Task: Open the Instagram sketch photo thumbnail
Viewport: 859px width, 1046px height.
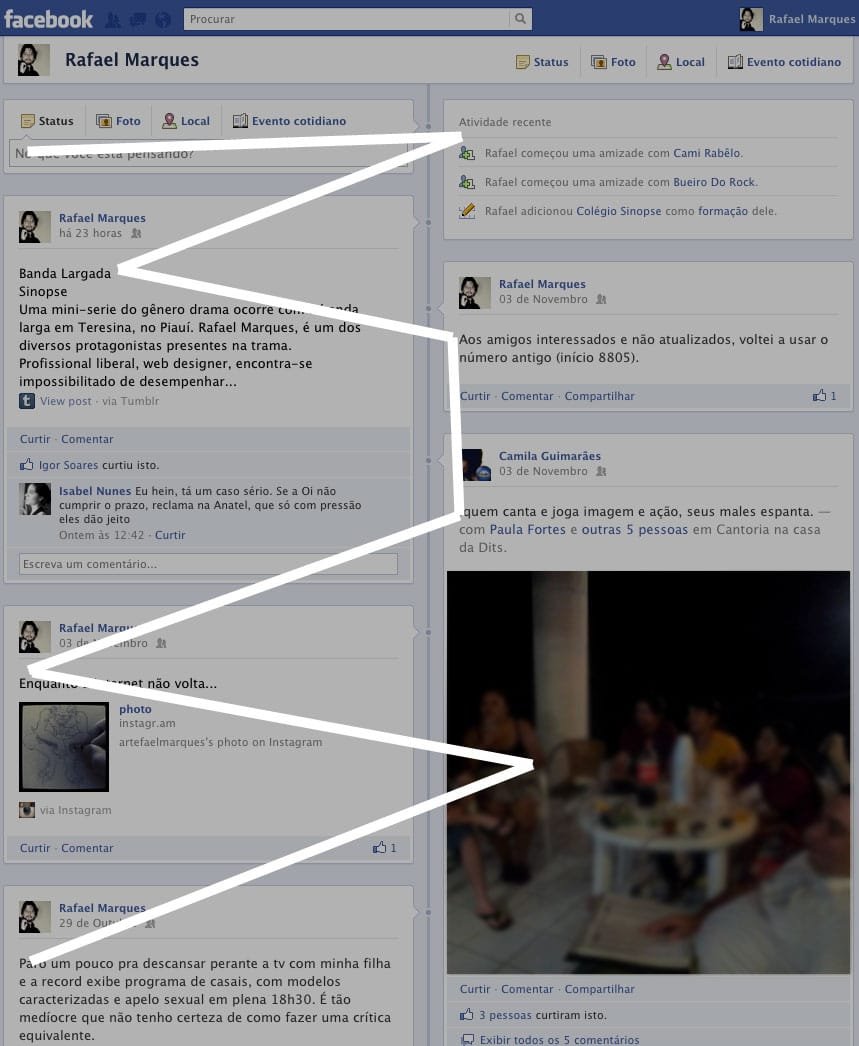Action: 64,746
